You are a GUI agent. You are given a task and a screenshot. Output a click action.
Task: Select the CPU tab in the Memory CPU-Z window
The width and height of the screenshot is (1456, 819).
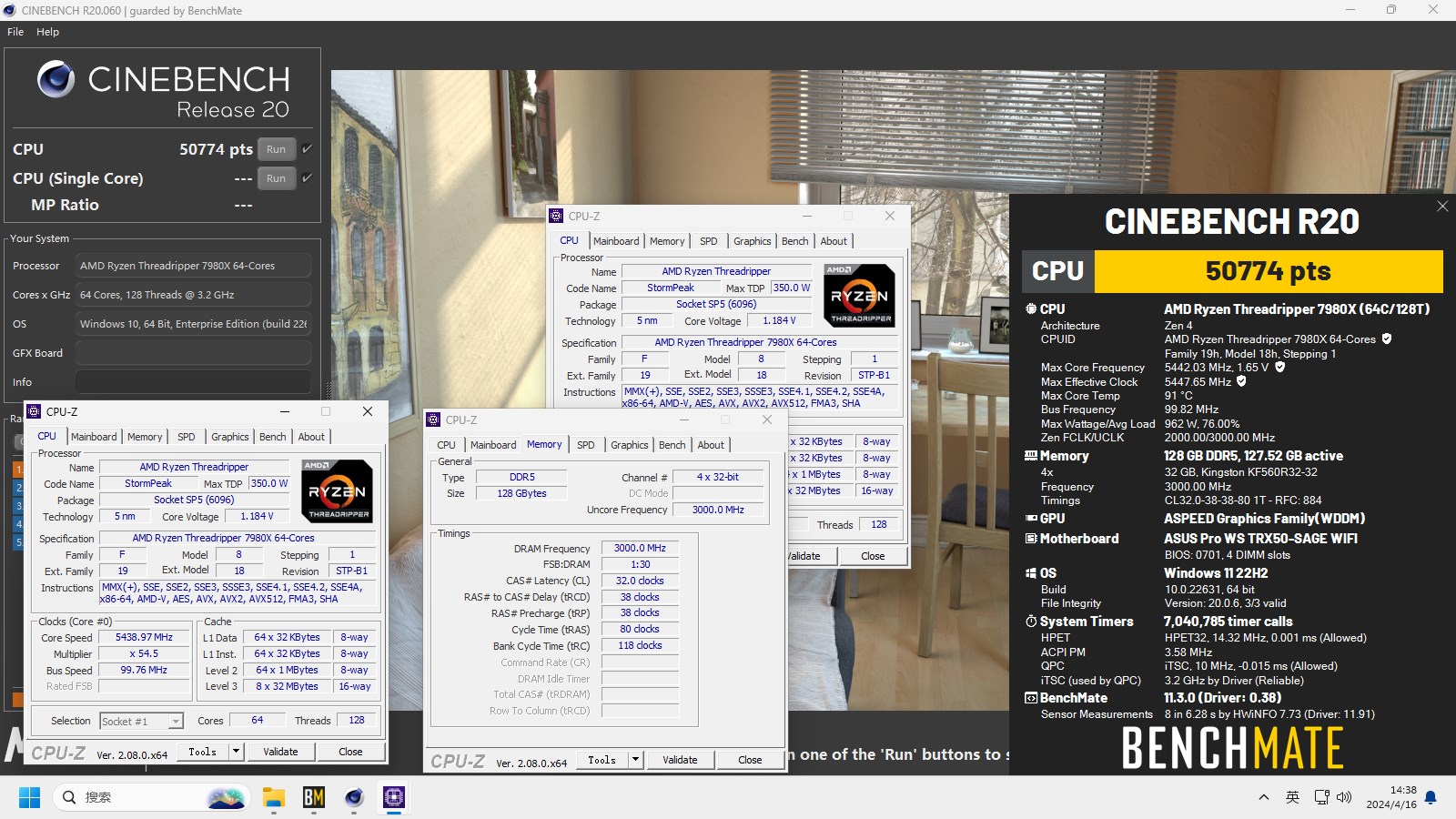pos(446,445)
